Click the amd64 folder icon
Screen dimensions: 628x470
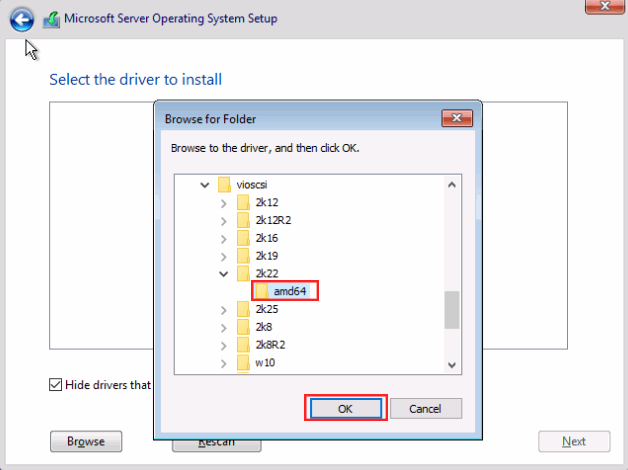(x=262, y=291)
